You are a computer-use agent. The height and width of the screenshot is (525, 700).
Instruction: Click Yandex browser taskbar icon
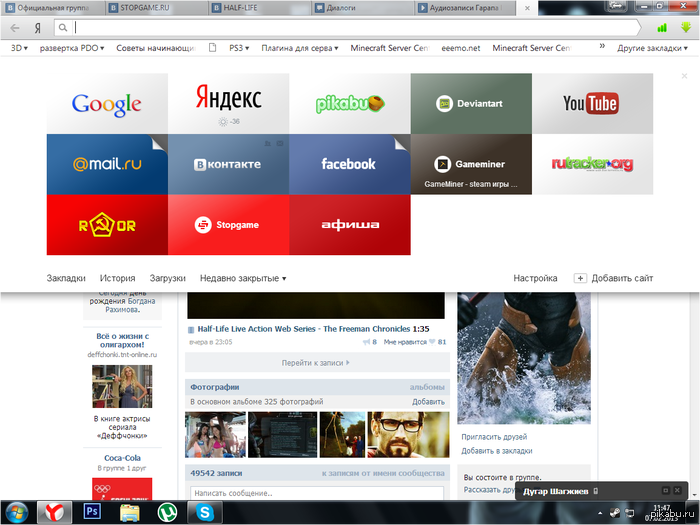(54, 512)
